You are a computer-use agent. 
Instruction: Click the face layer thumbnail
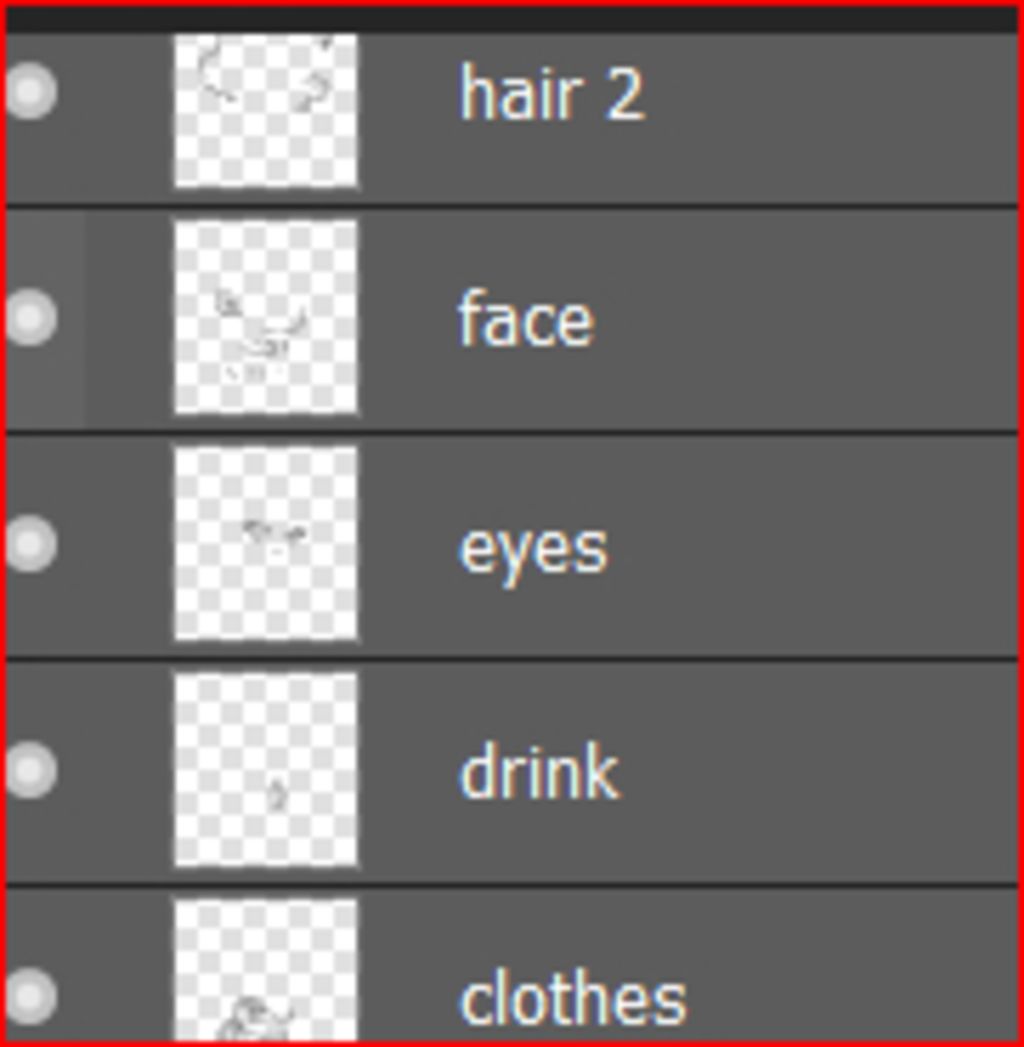266,318
